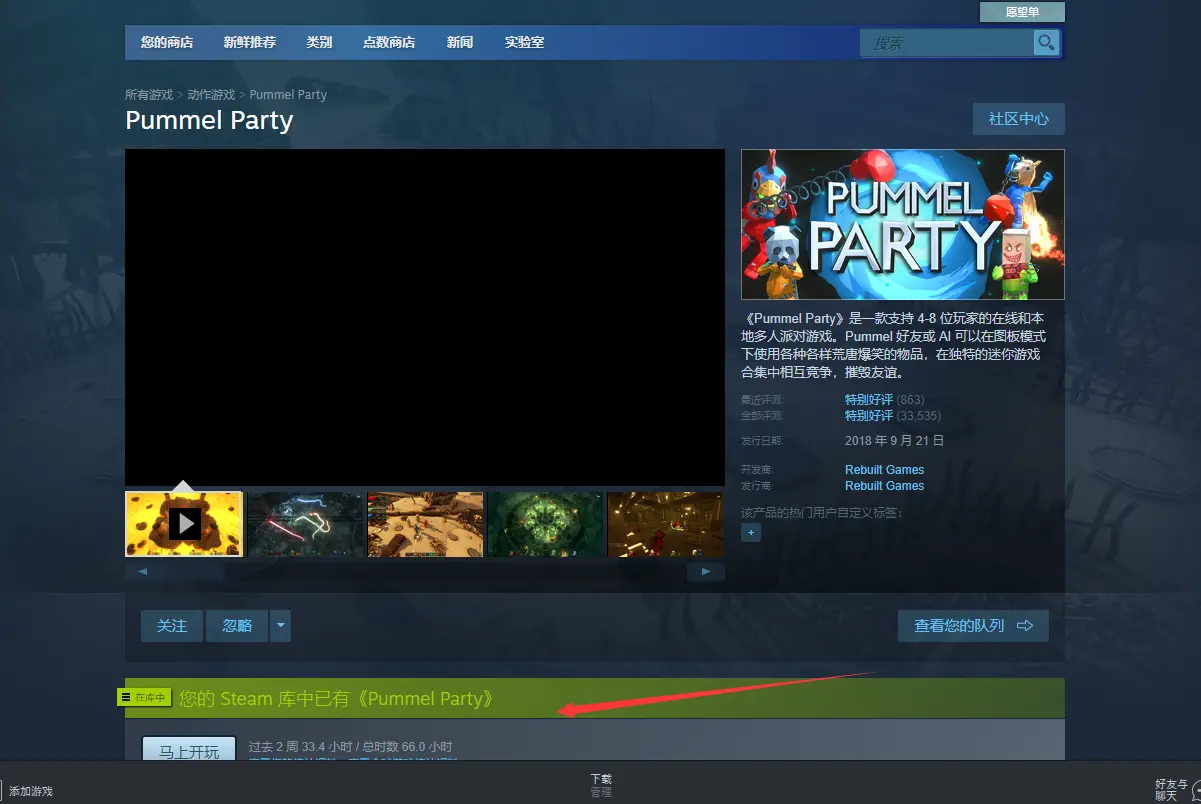The image size is (1201, 804).
Task: Open publisher Rebuilt Games link beside 发行商
Action: tap(884, 486)
